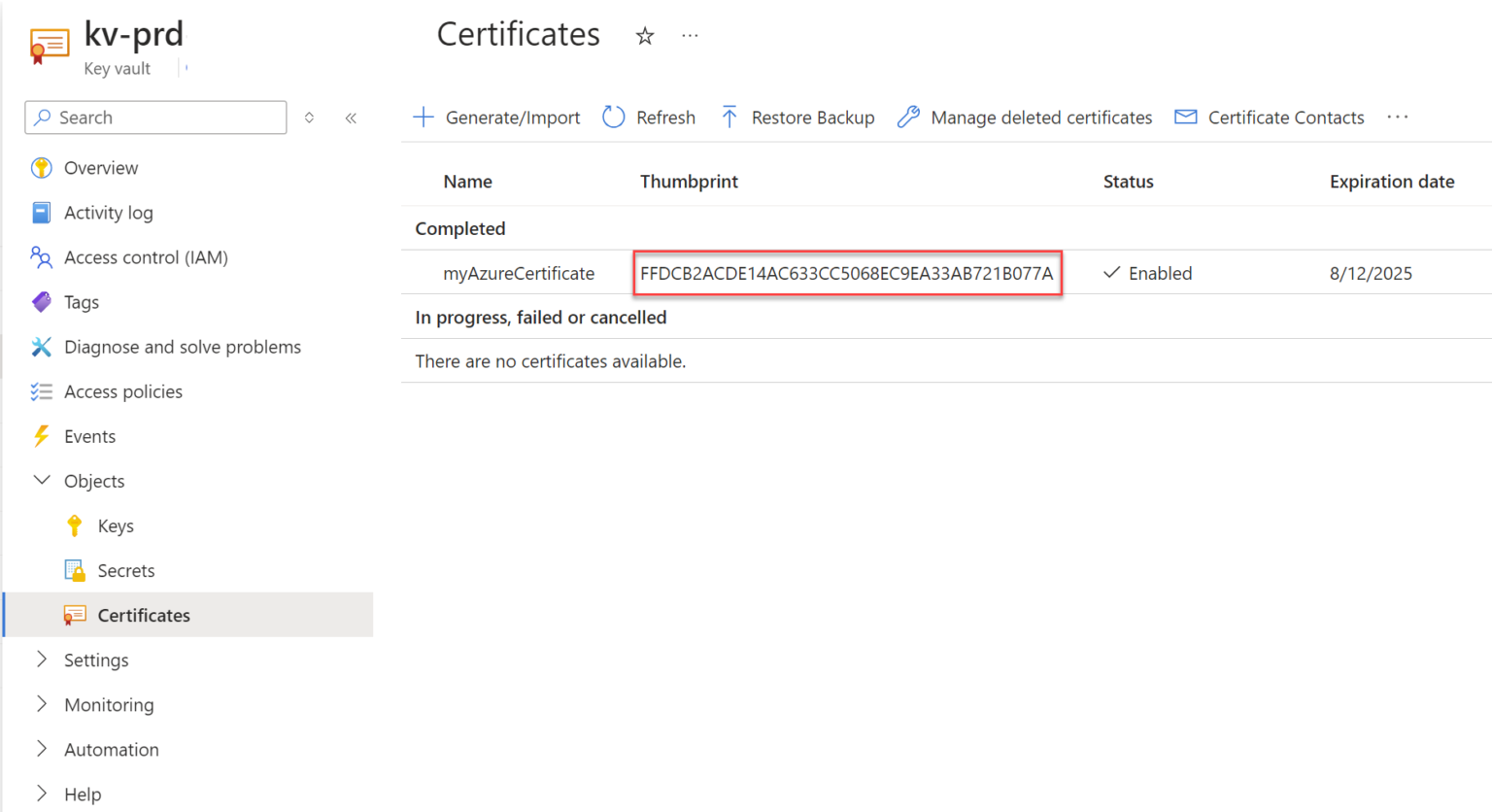Open Certificate Contacts
This screenshot has height=812, width=1492.
[1270, 118]
